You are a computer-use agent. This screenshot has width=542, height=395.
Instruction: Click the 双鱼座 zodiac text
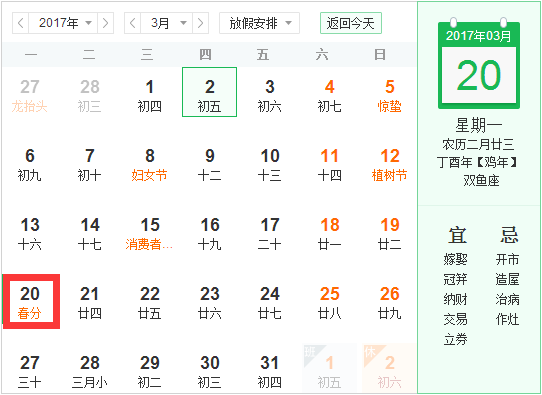[x=481, y=180]
